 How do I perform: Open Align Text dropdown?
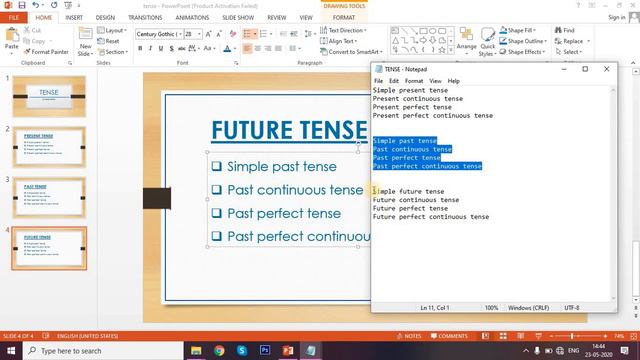(339, 41)
